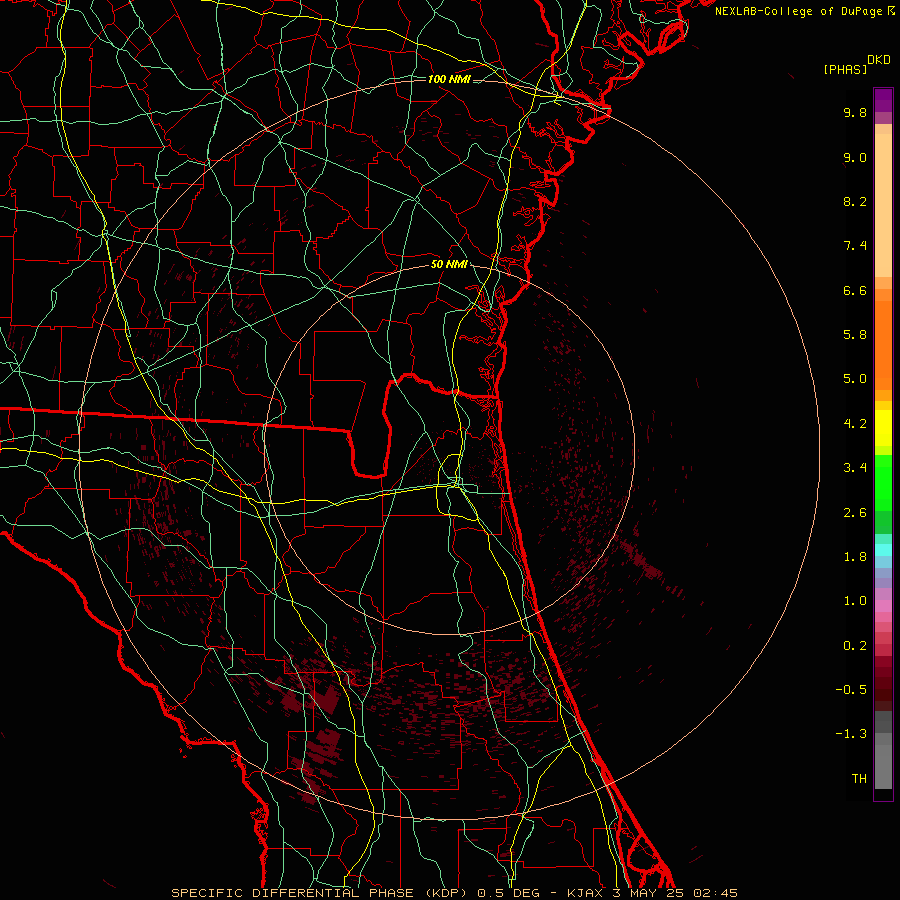Viewport: 900px width, 900px height.
Task: Pick the pink color bar segment
Action: coord(883,606)
